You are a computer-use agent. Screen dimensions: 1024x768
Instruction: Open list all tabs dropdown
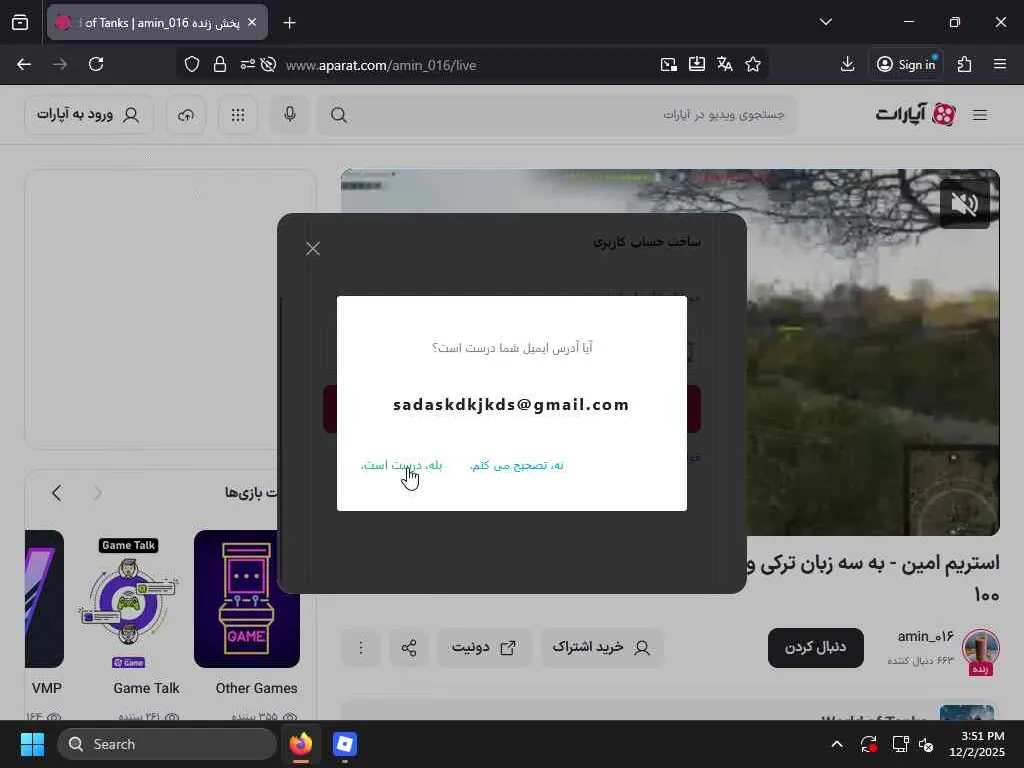click(x=825, y=22)
